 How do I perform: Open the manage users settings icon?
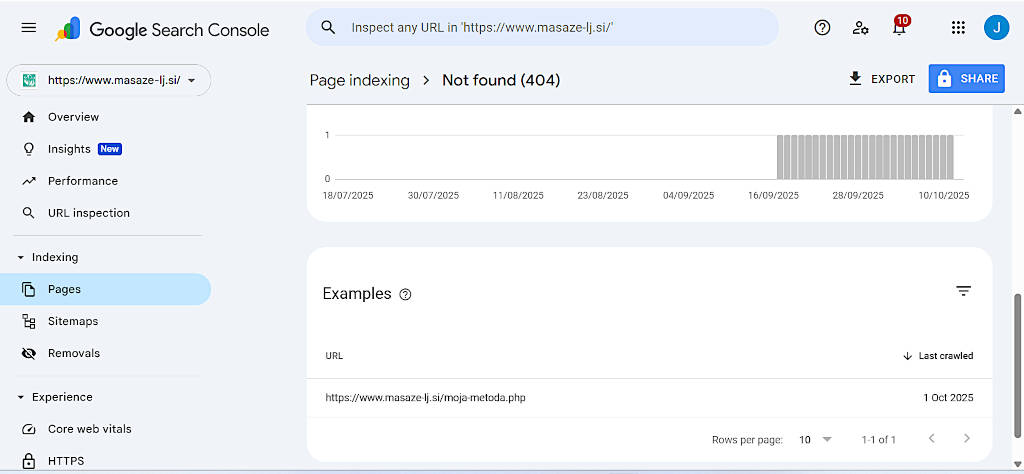tap(860, 28)
